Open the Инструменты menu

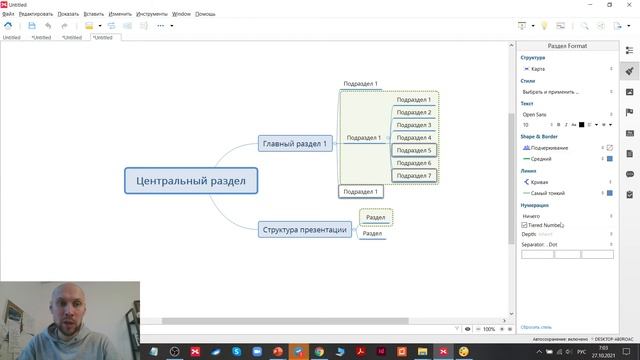[152, 14]
